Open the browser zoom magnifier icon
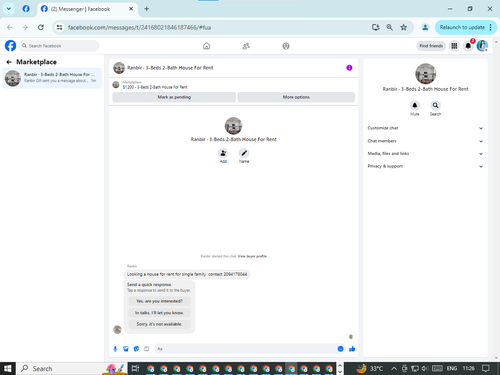This screenshot has width=500, height=375. (x=389, y=27)
